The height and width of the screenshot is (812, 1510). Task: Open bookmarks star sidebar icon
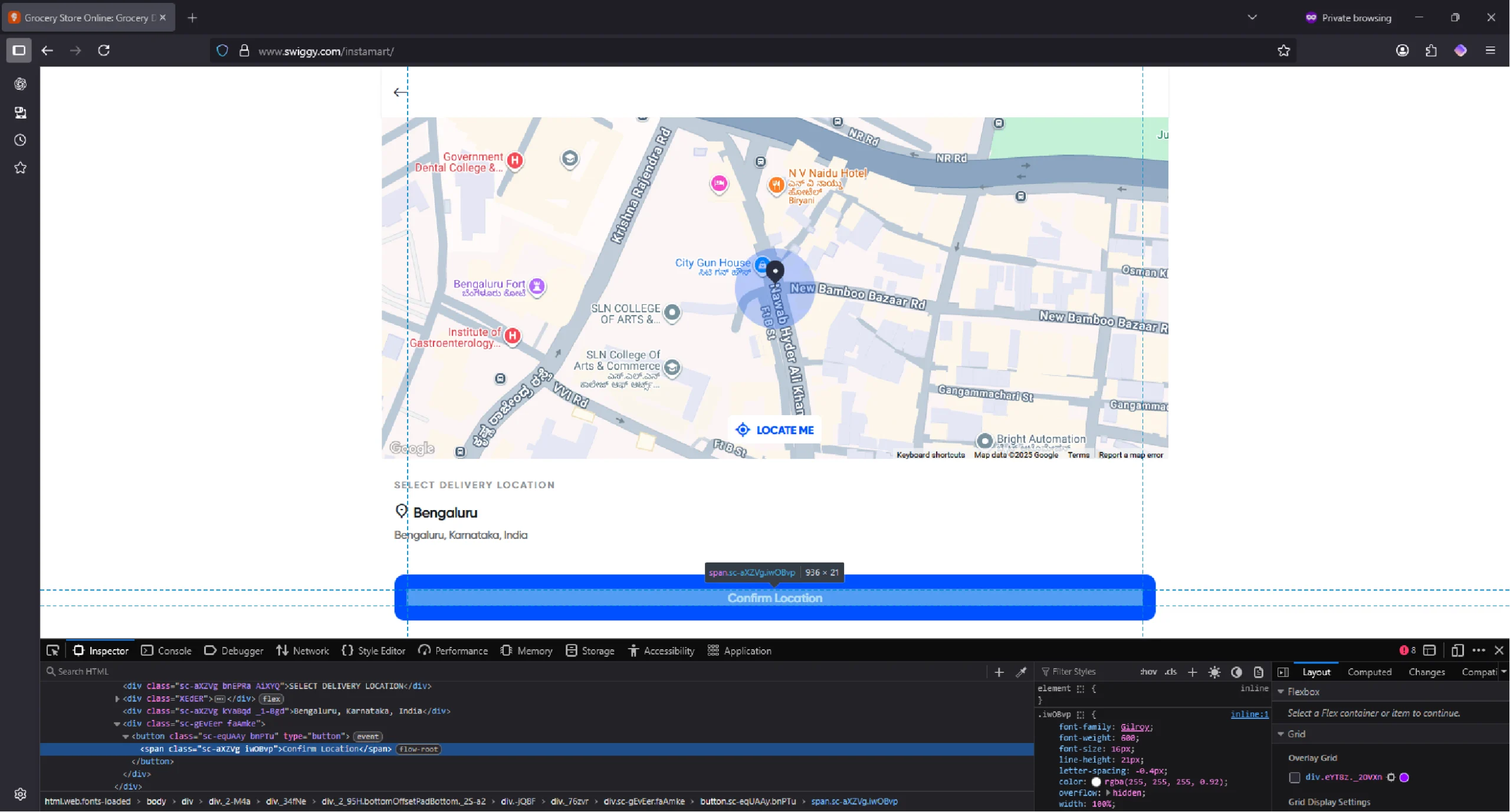pos(21,168)
